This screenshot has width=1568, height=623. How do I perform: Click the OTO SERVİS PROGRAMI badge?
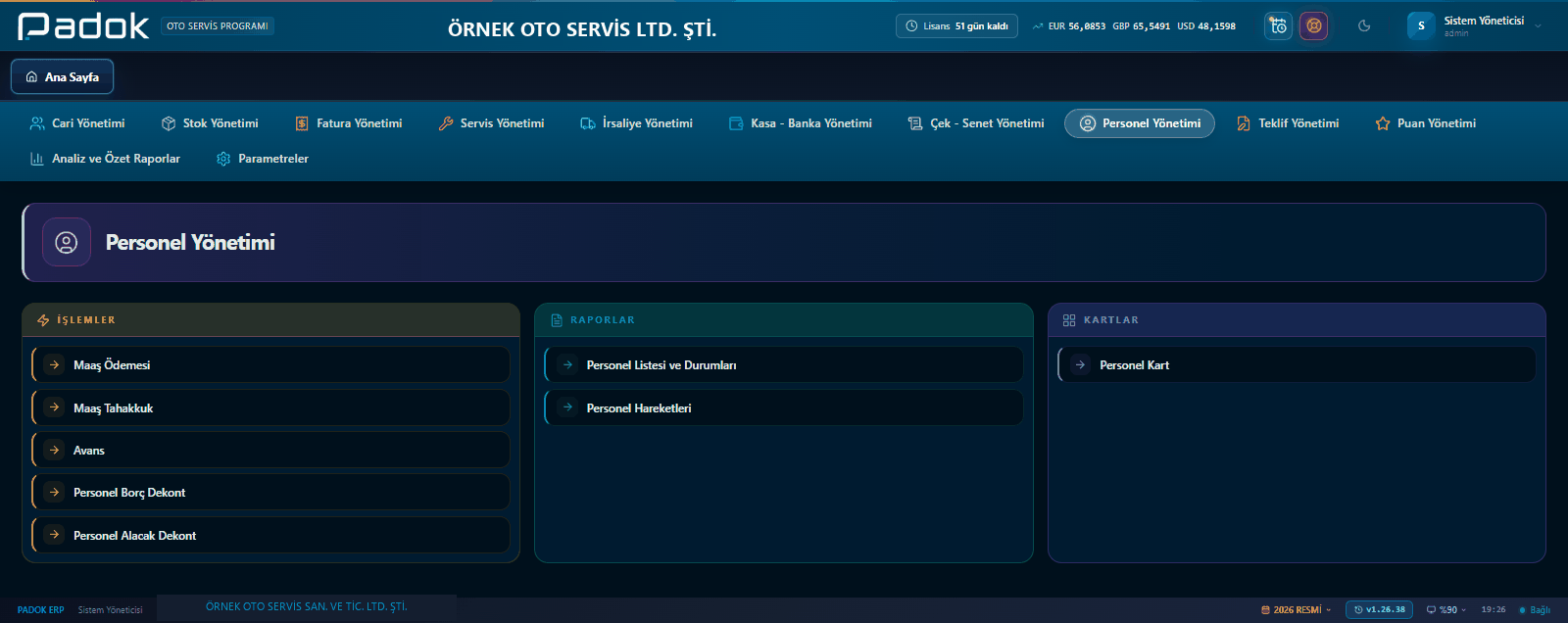pyautogui.click(x=218, y=26)
